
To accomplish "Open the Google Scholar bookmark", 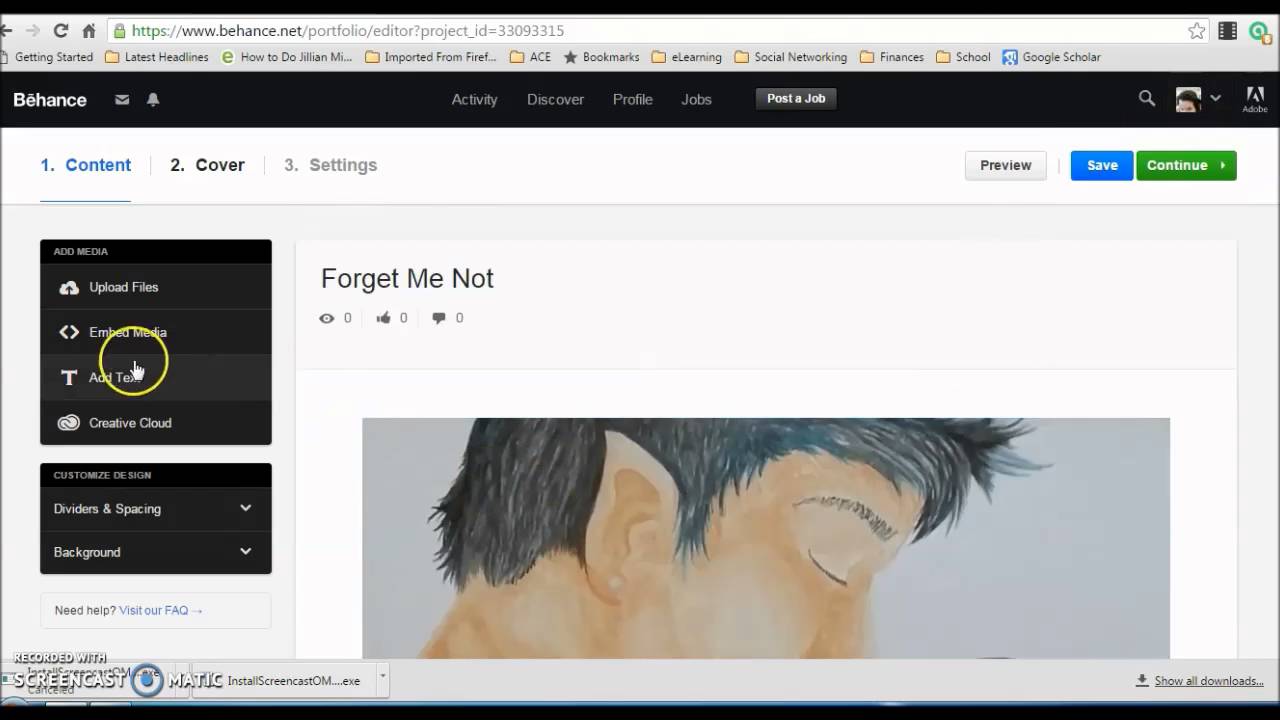I will [1051, 57].
